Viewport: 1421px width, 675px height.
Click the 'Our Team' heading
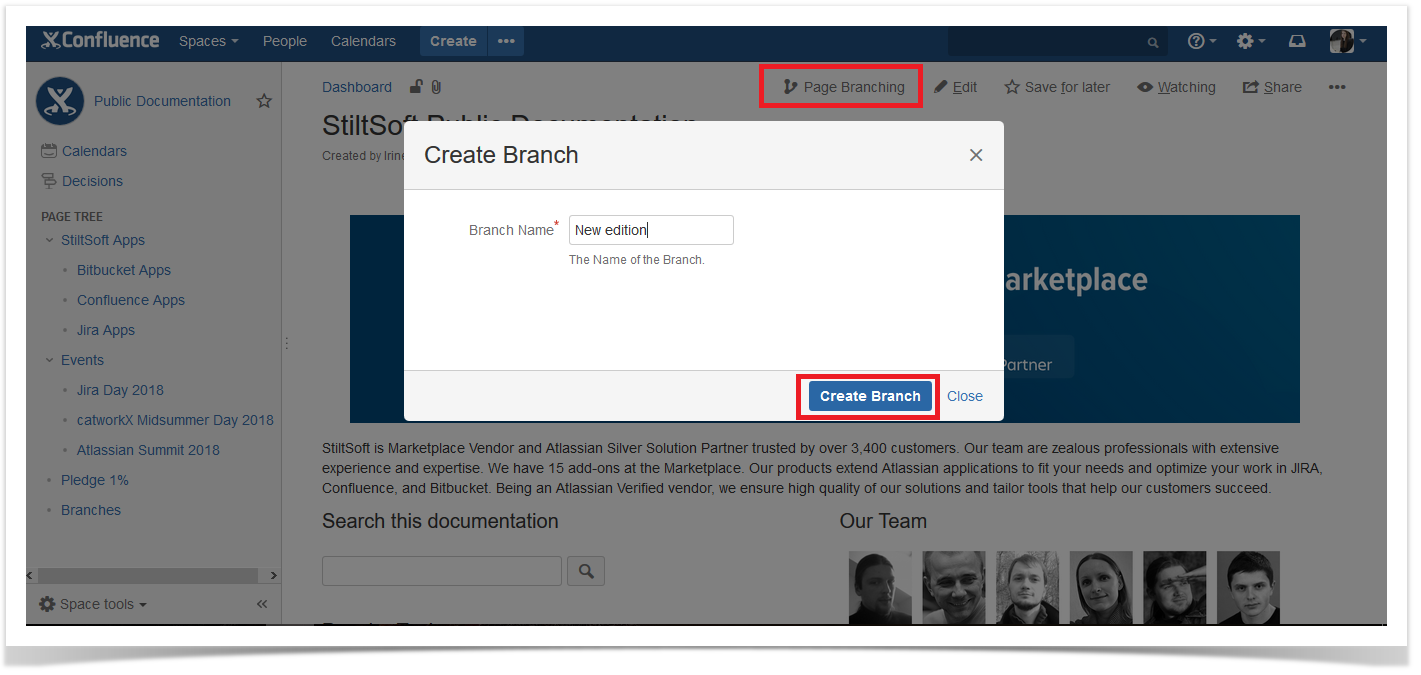(883, 521)
